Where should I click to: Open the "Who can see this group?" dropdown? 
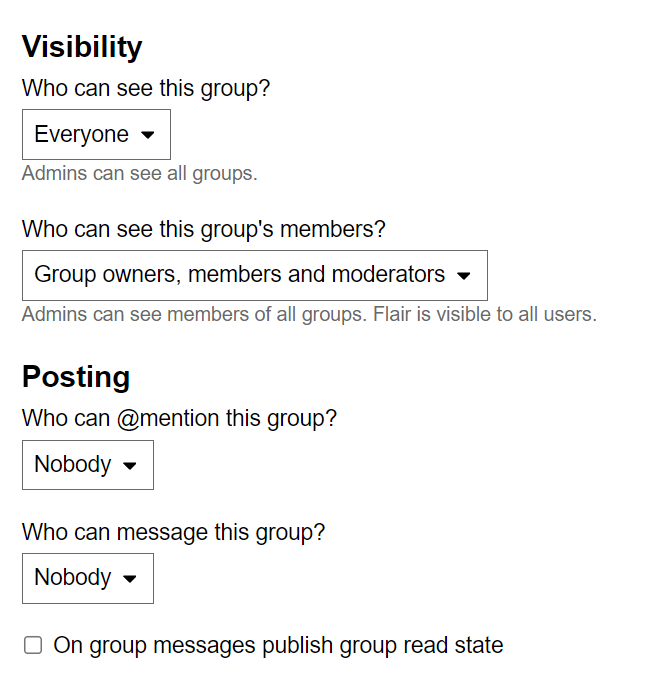(96, 135)
